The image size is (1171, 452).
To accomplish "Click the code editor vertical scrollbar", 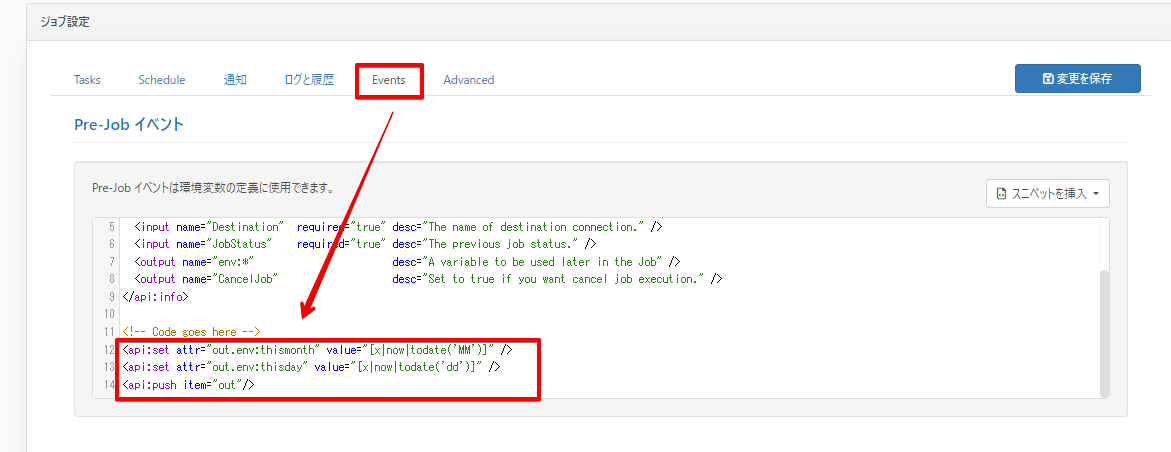I will 1103,330.
